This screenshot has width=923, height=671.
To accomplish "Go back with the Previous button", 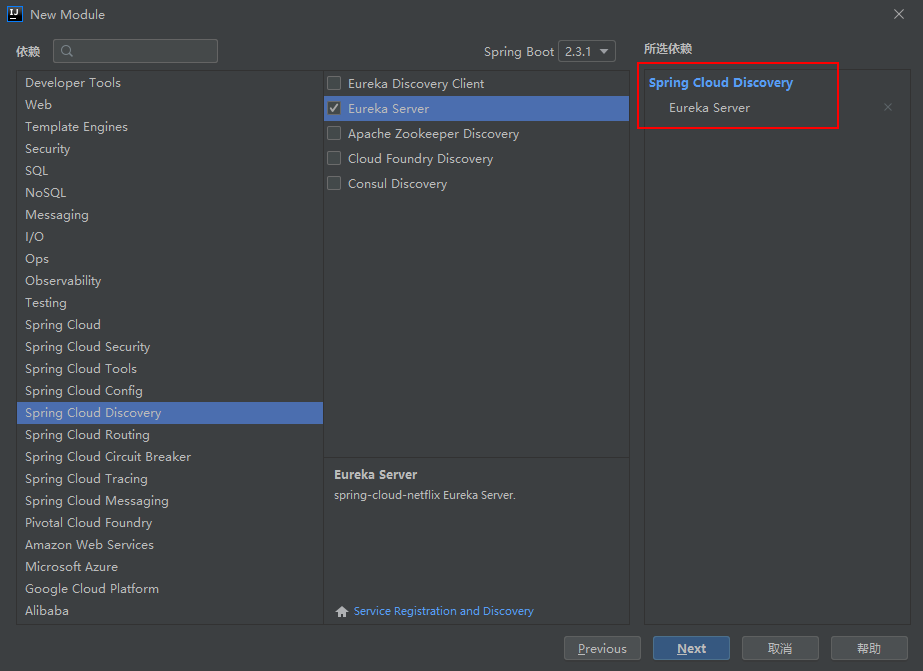I will click(x=602, y=648).
